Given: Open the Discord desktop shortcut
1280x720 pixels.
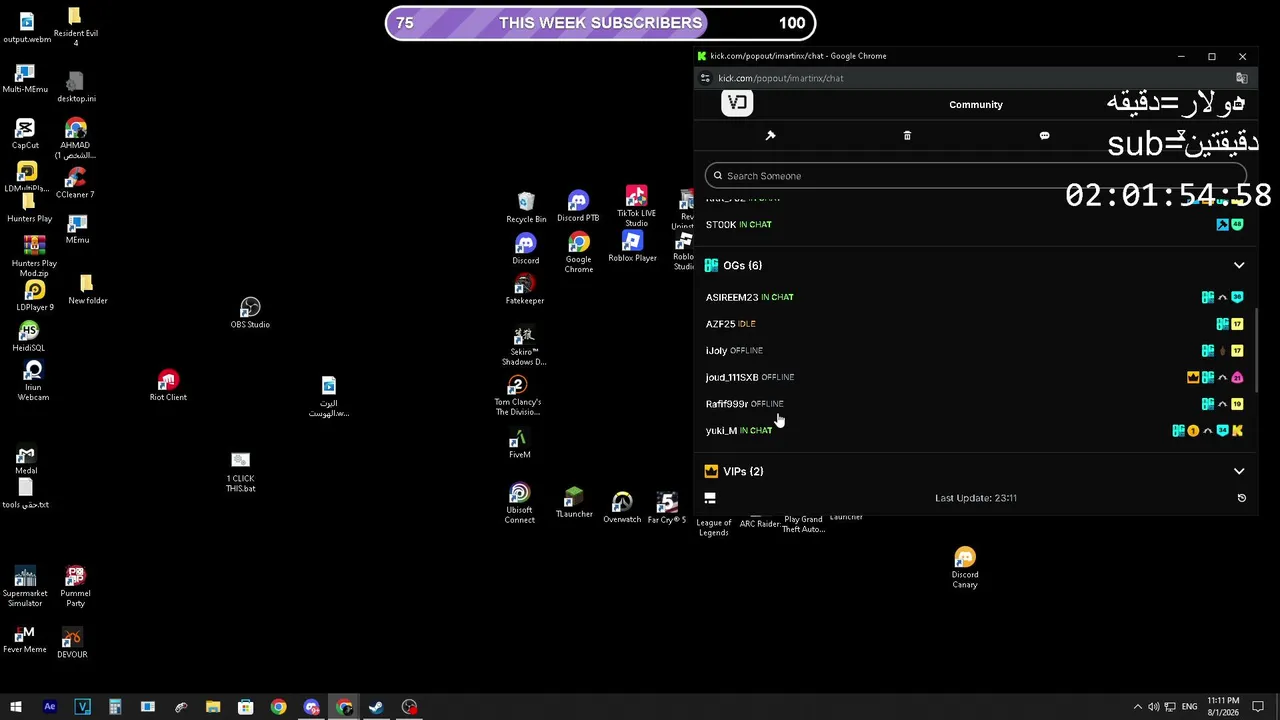Looking at the screenshot, I should pyautogui.click(x=525, y=249).
